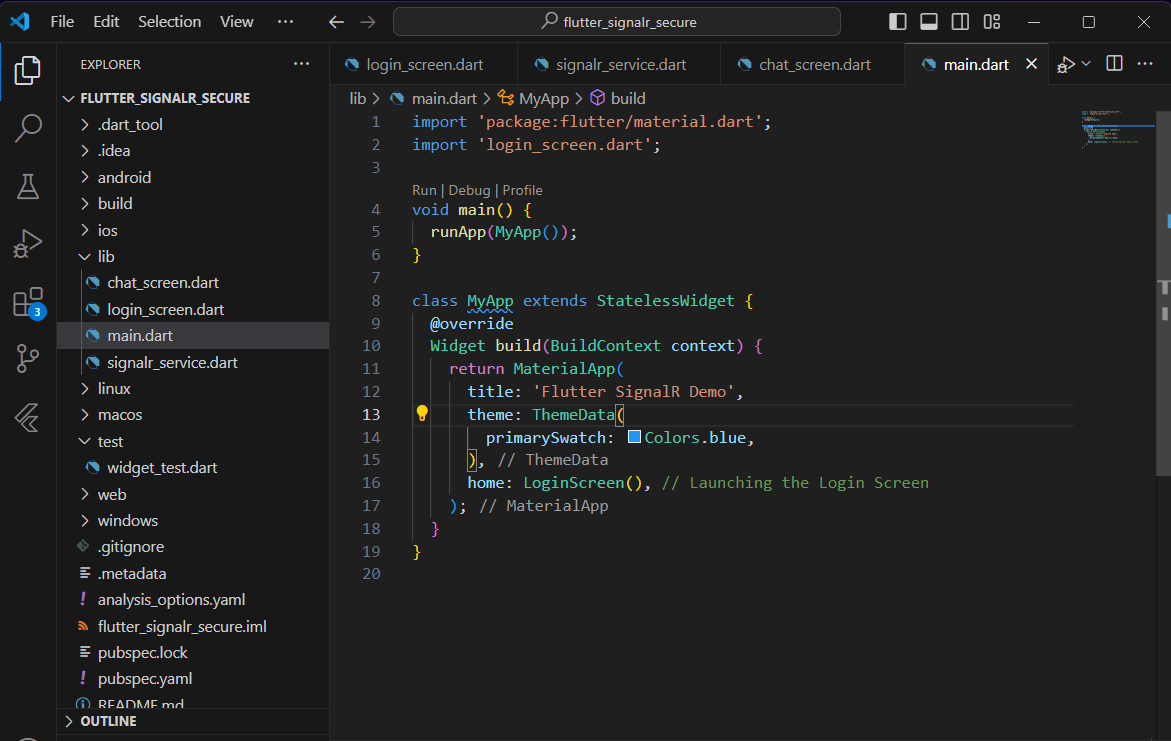Image resolution: width=1171 pixels, height=741 pixels.
Task: Toggle the secondary side bar
Action: tap(960, 22)
